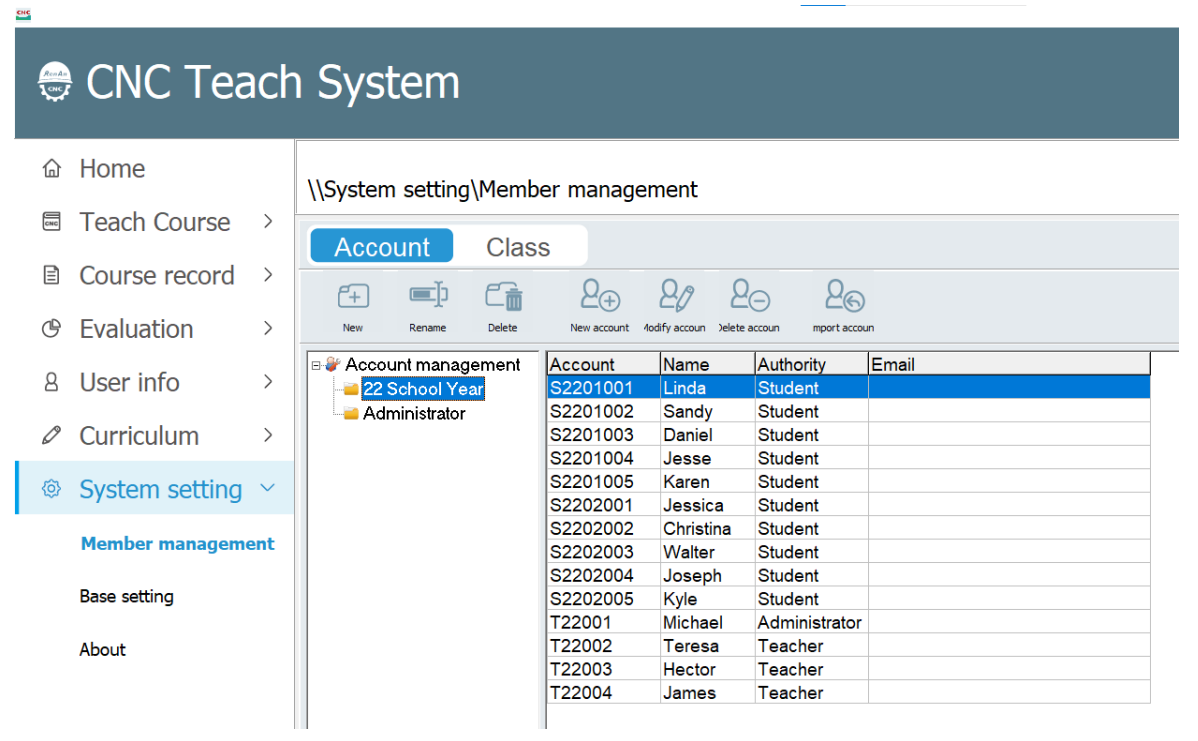Select the name Joseph cell
Viewport: 1198px width, 741px height.
[x=707, y=575]
